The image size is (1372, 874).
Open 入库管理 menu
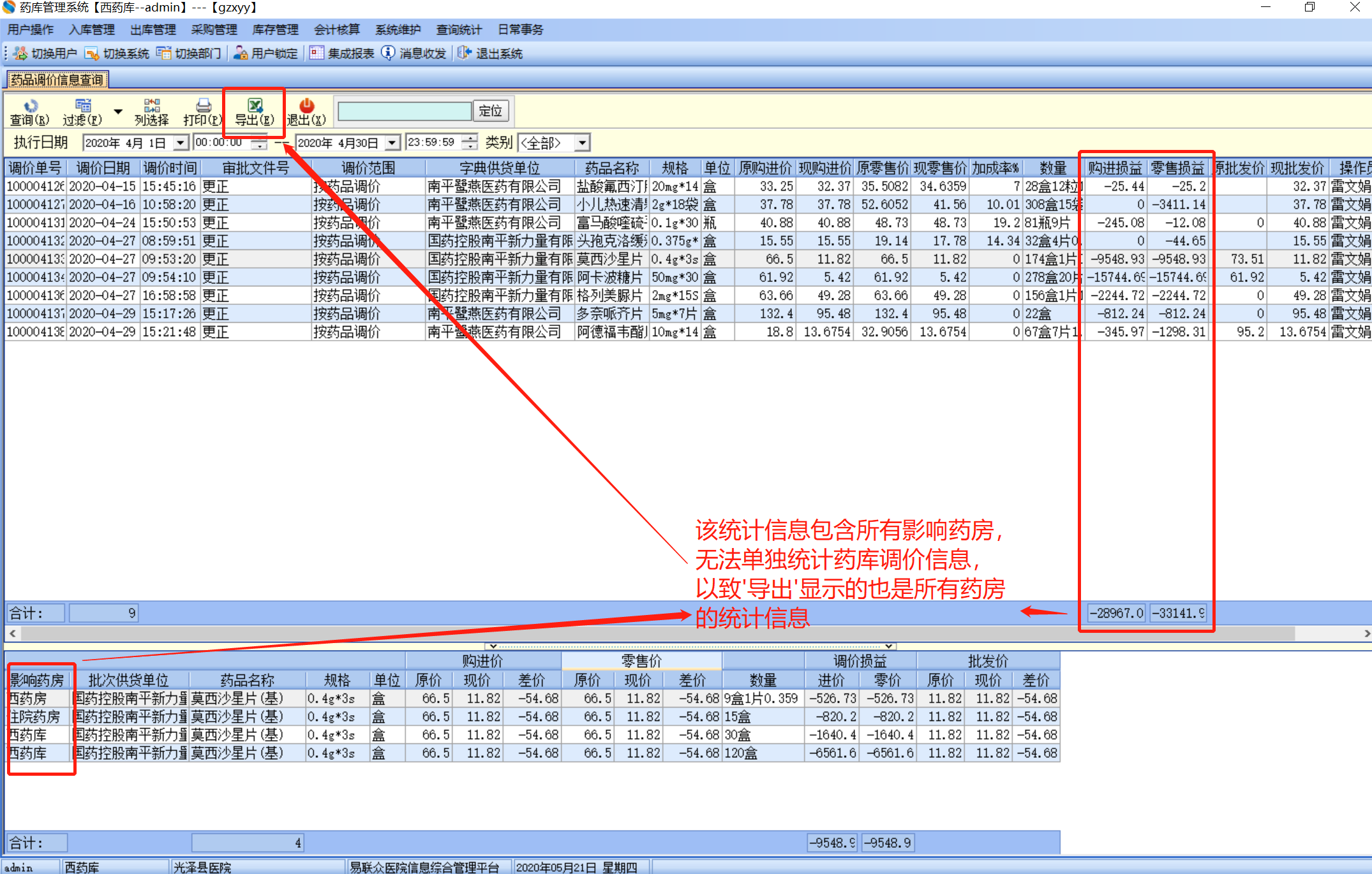pyautogui.click(x=91, y=29)
